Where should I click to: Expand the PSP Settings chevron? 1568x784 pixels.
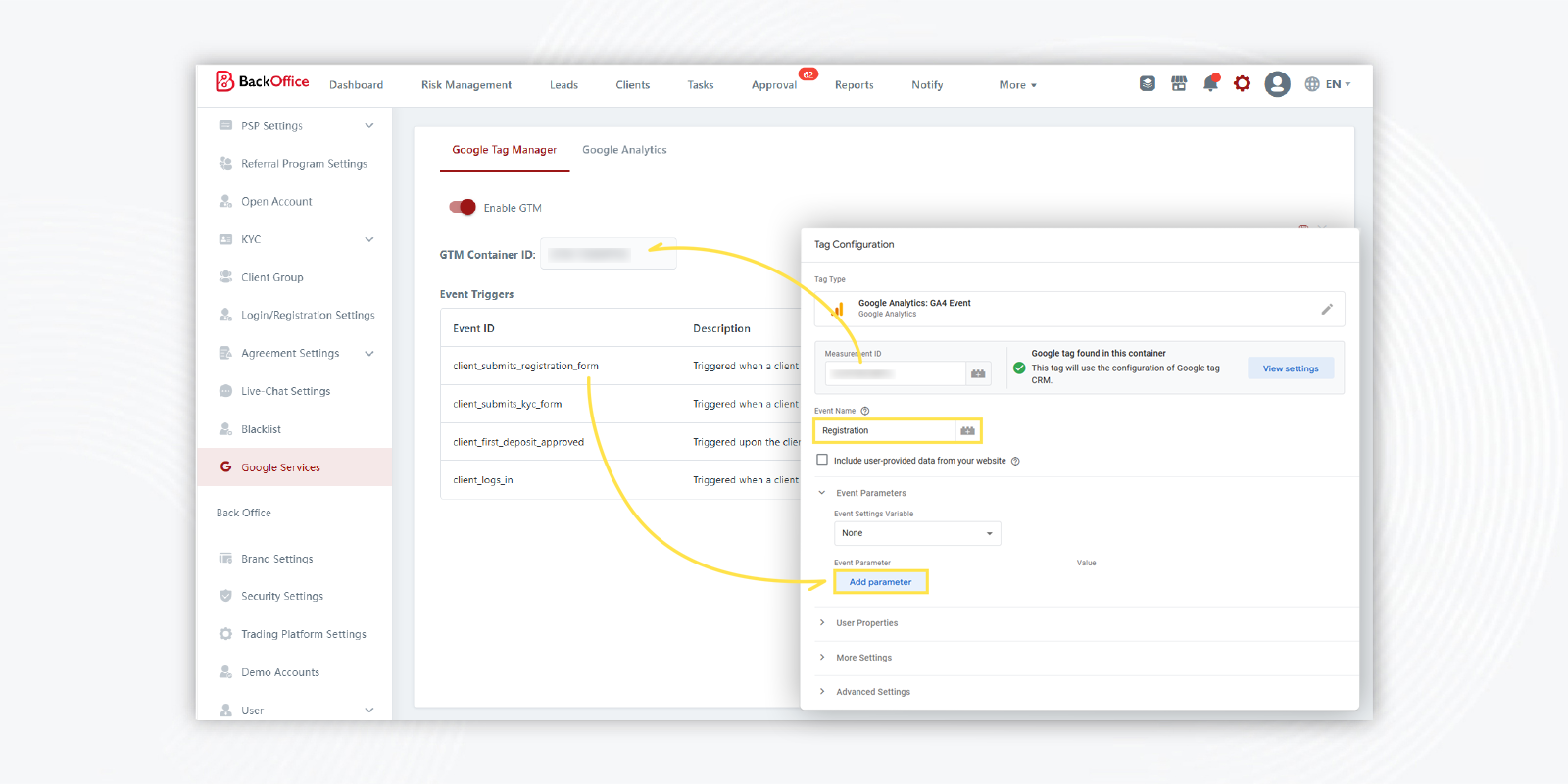pyautogui.click(x=369, y=125)
